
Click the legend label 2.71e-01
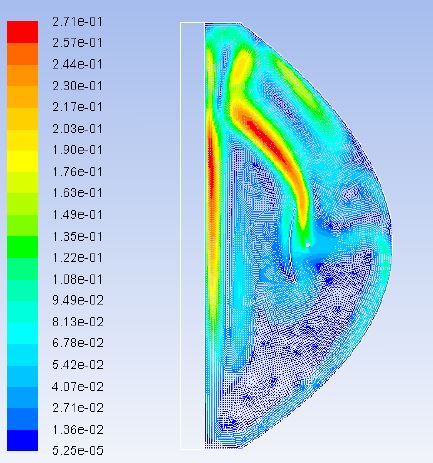(x=77, y=22)
